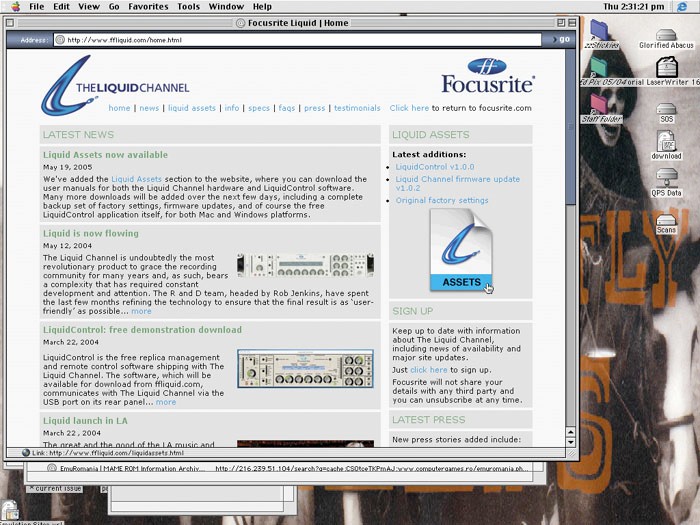The width and height of the screenshot is (700, 525).
Task: Open the File menu
Action: tap(37, 7)
